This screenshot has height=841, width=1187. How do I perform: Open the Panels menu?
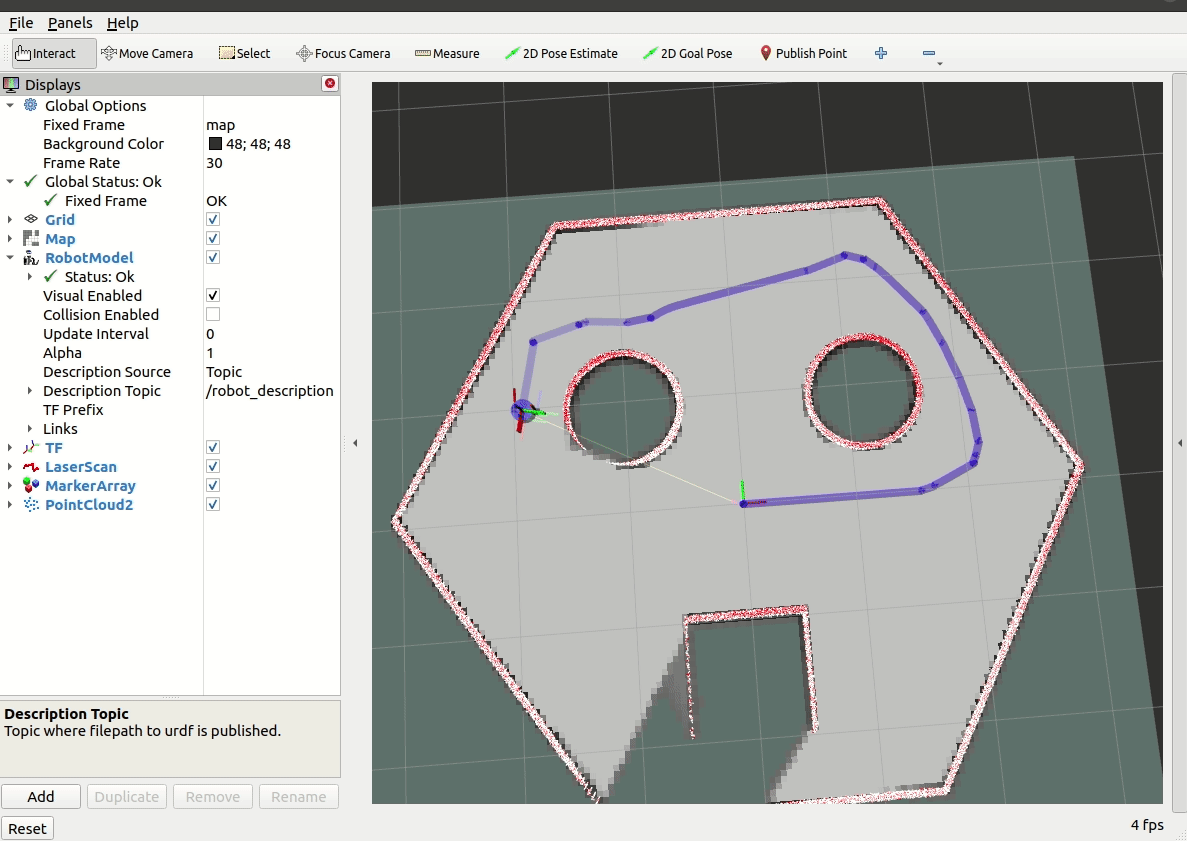70,23
